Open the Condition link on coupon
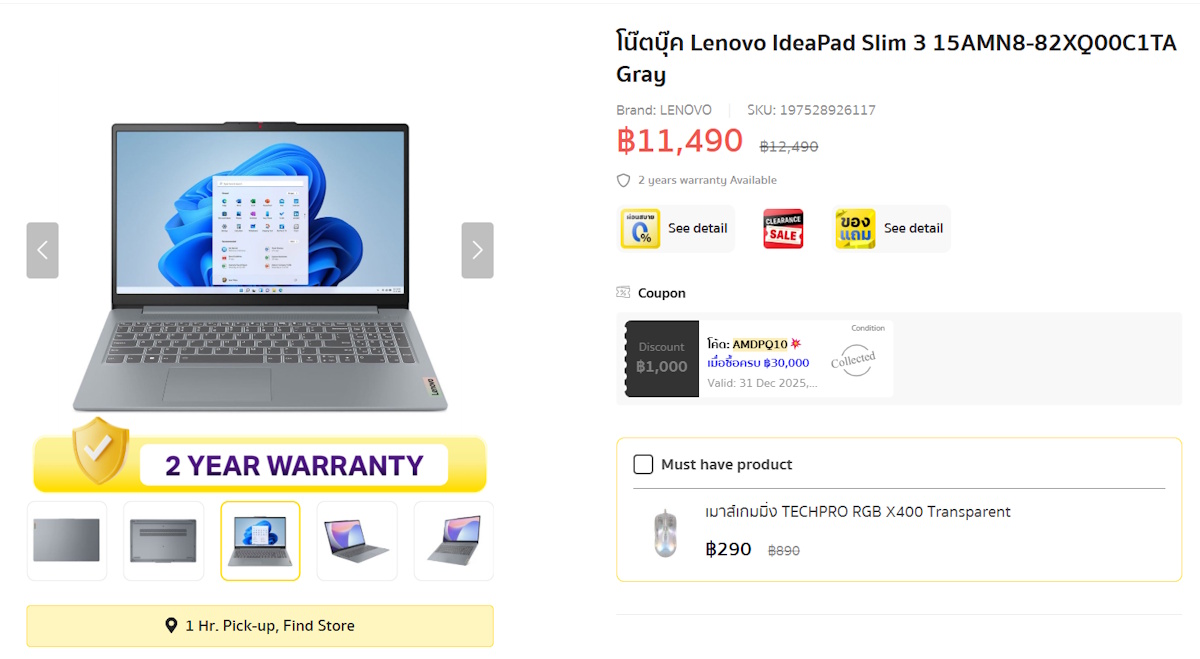The width and height of the screenshot is (1200, 659). (x=867, y=329)
